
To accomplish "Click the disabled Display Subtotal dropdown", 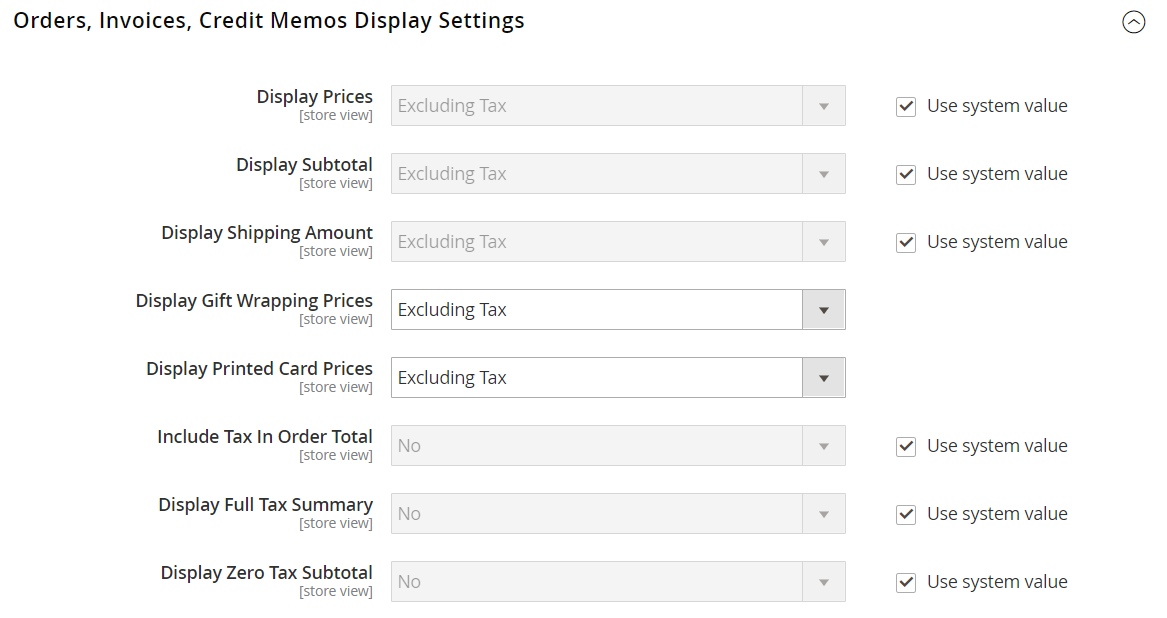I will click(x=618, y=173).
